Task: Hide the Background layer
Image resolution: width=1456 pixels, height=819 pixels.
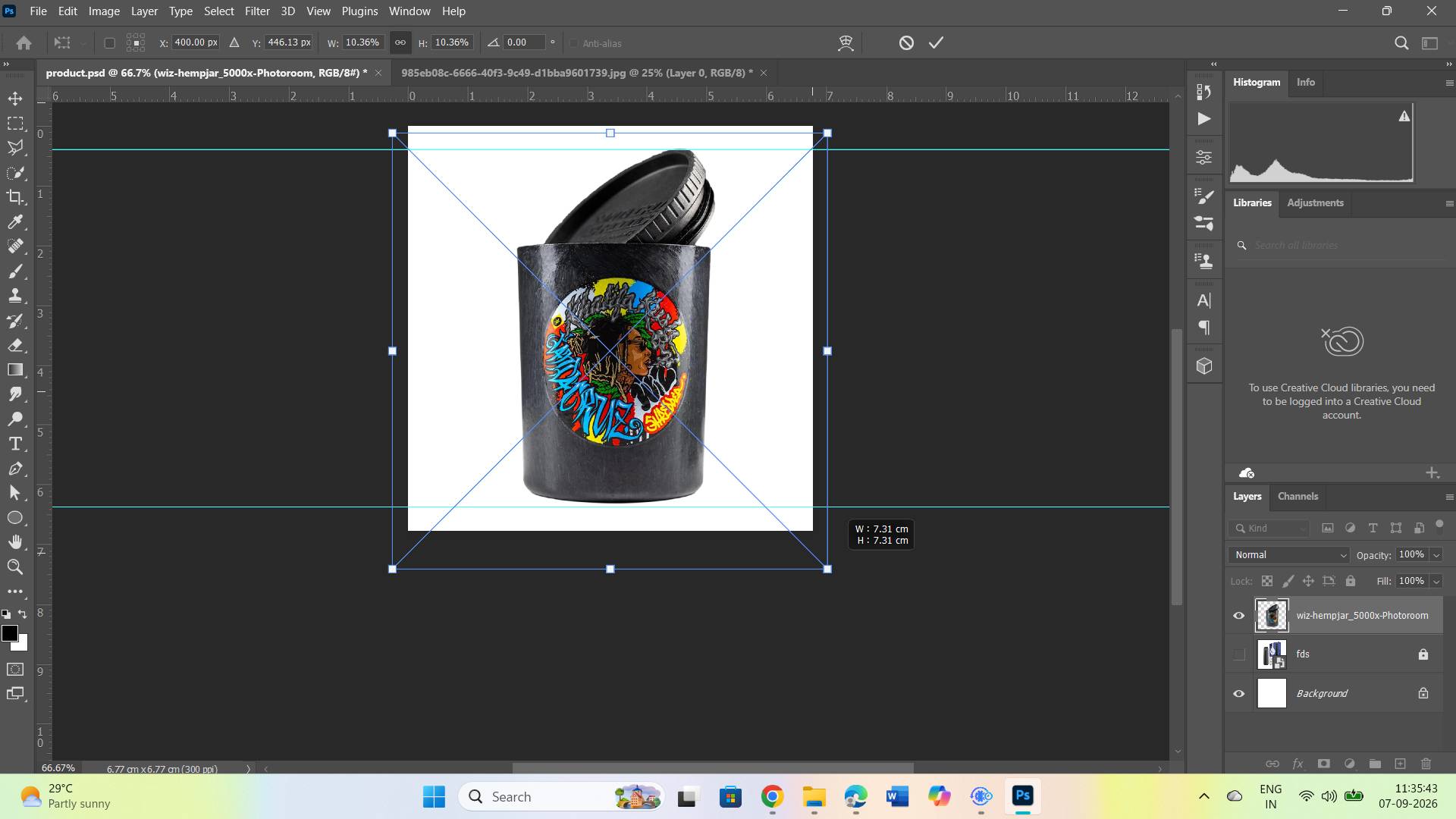Action: click(x=1239, y=694)
